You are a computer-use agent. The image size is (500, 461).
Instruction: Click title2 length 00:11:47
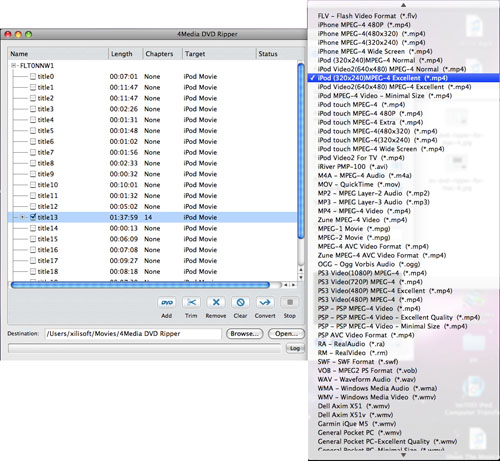(x=124, y=98)
